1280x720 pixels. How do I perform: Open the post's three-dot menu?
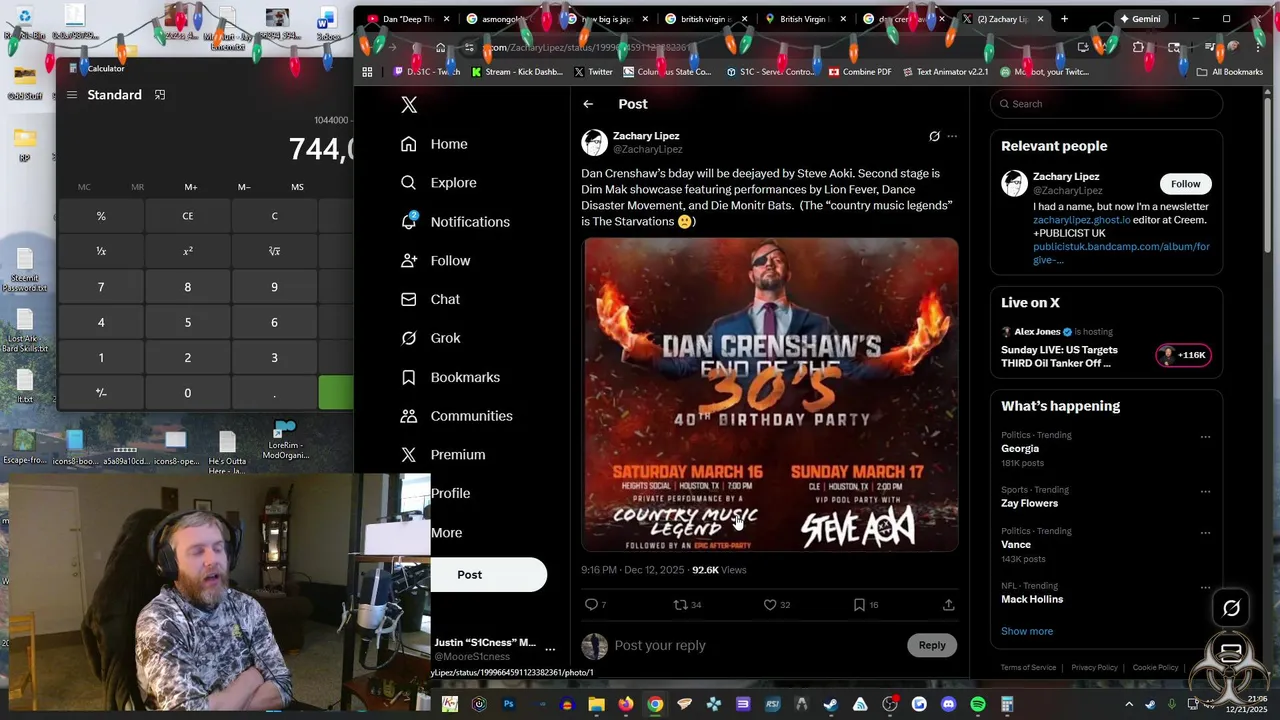point(952,136)
